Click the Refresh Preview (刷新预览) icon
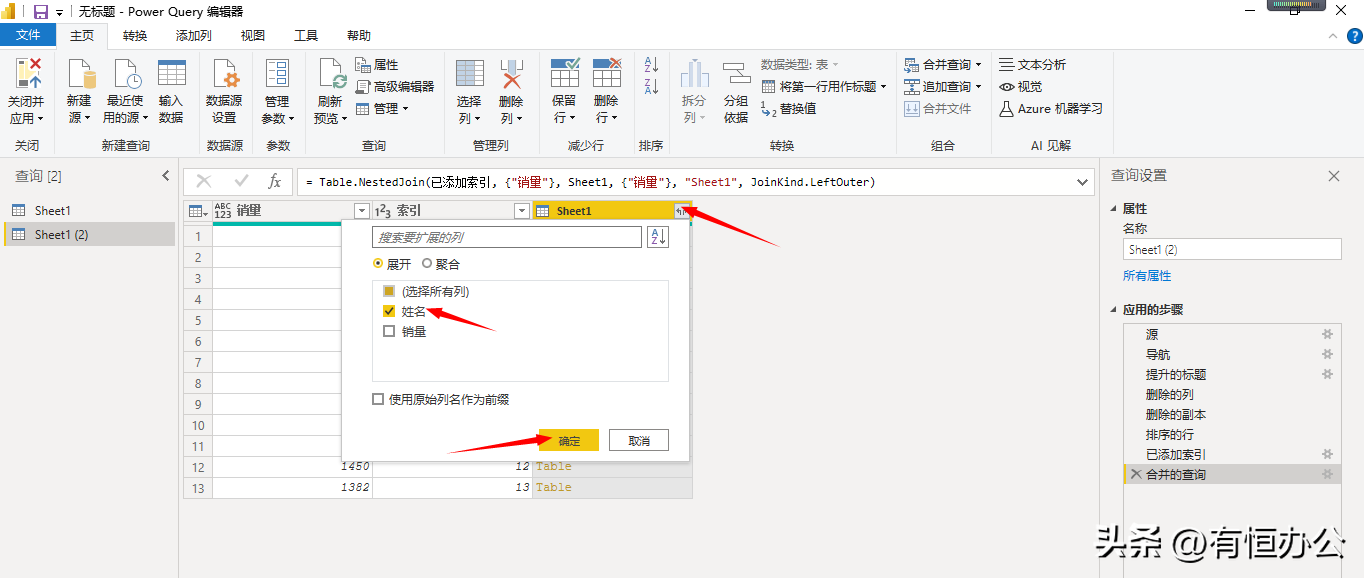 click(330, 74)
